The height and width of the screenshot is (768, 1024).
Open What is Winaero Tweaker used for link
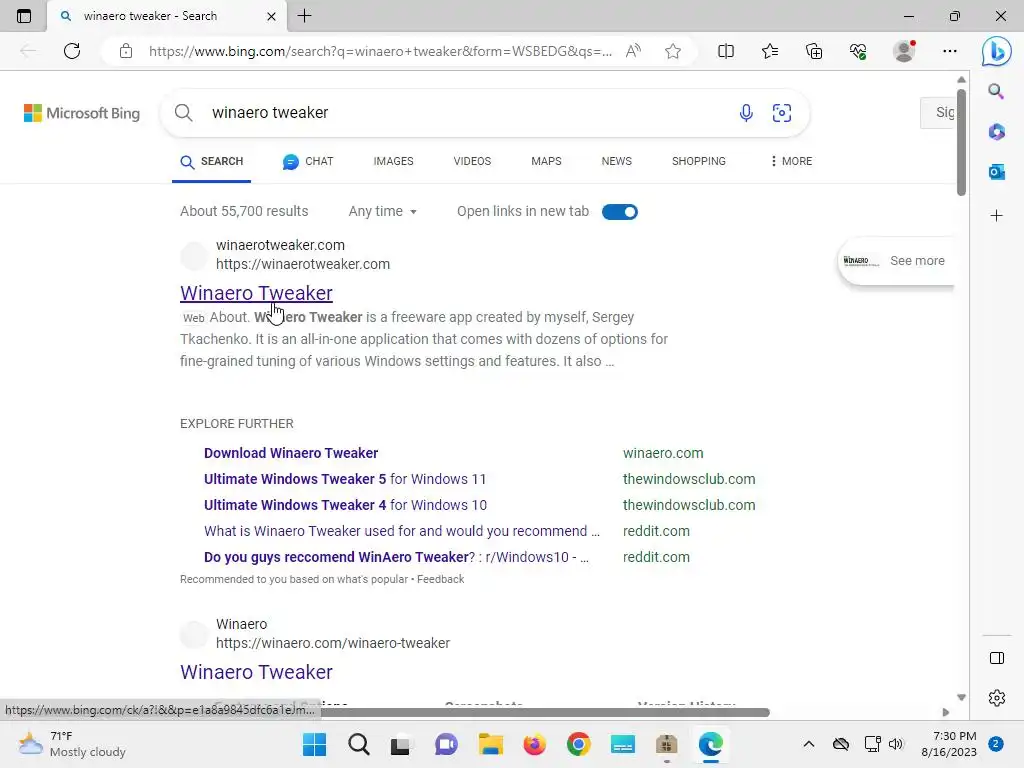402,532
